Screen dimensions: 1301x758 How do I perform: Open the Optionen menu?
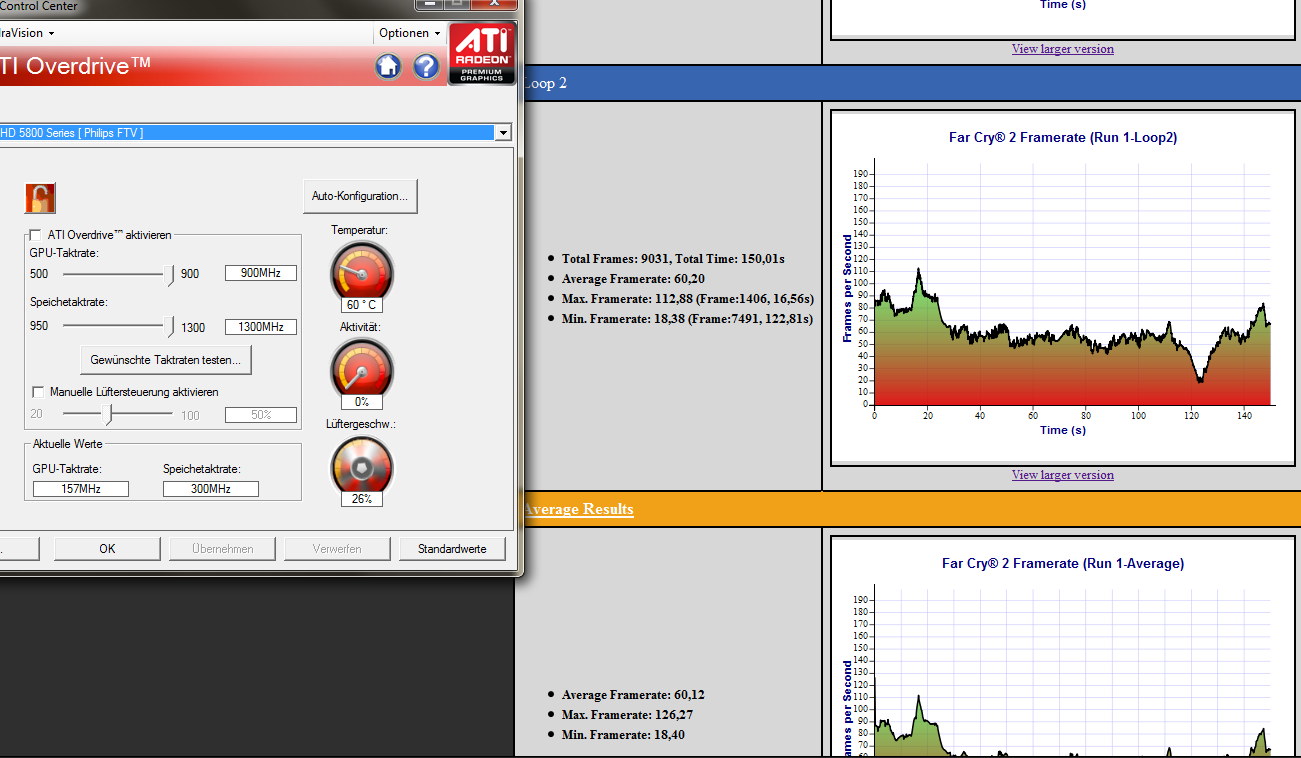(x=410, y=33)
